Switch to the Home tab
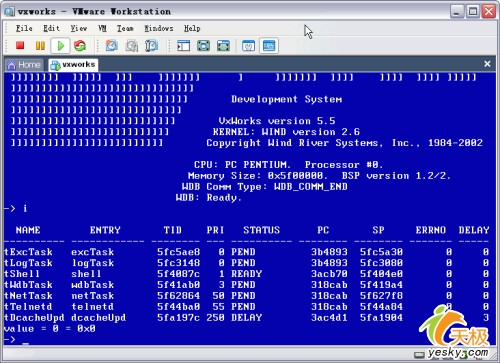Viewport: 500px width, 363px height. tap(24, 64)
